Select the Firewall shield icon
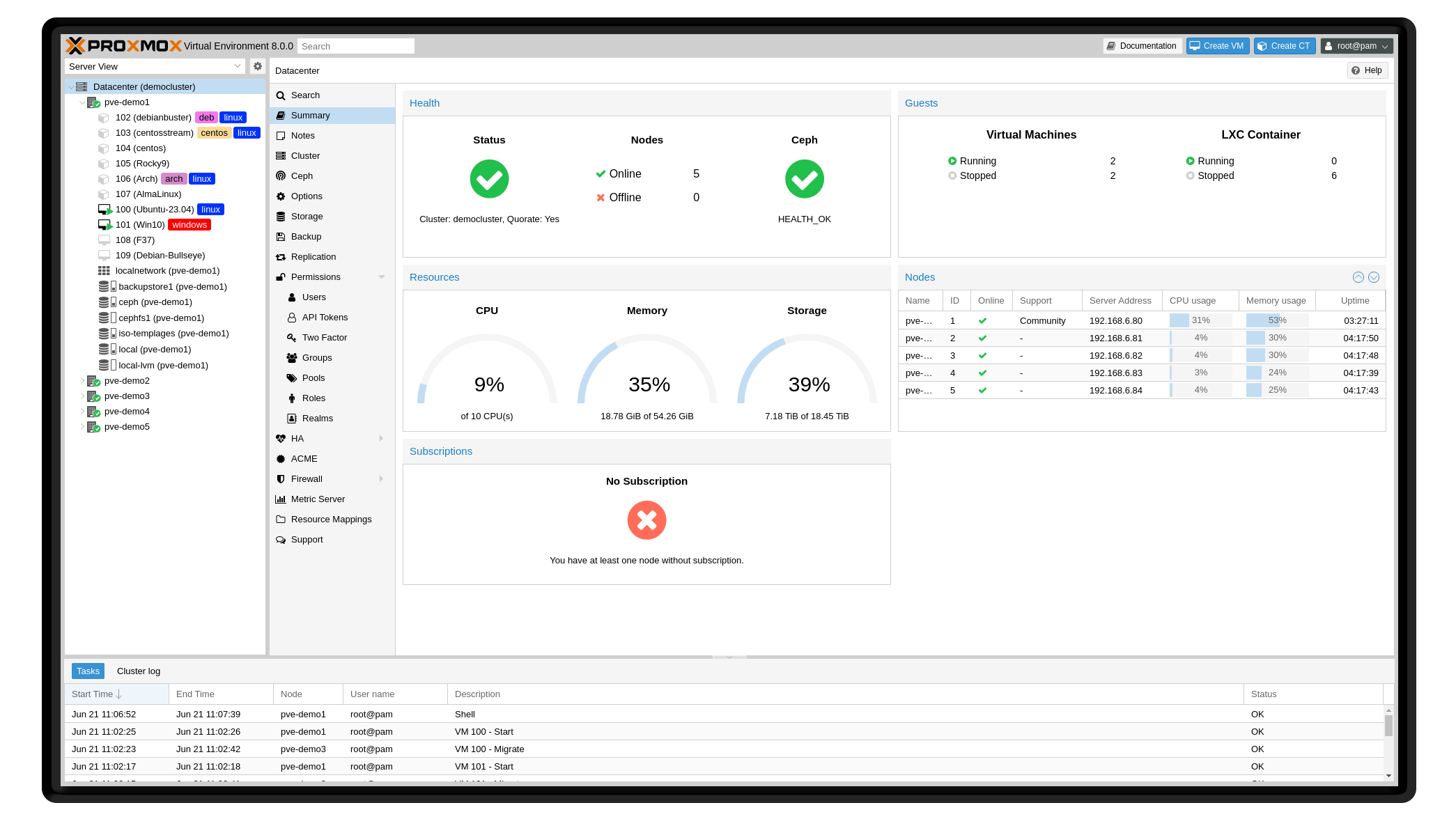The width and height of the screenshot is (1456, 819). click(x=281, y=479)
